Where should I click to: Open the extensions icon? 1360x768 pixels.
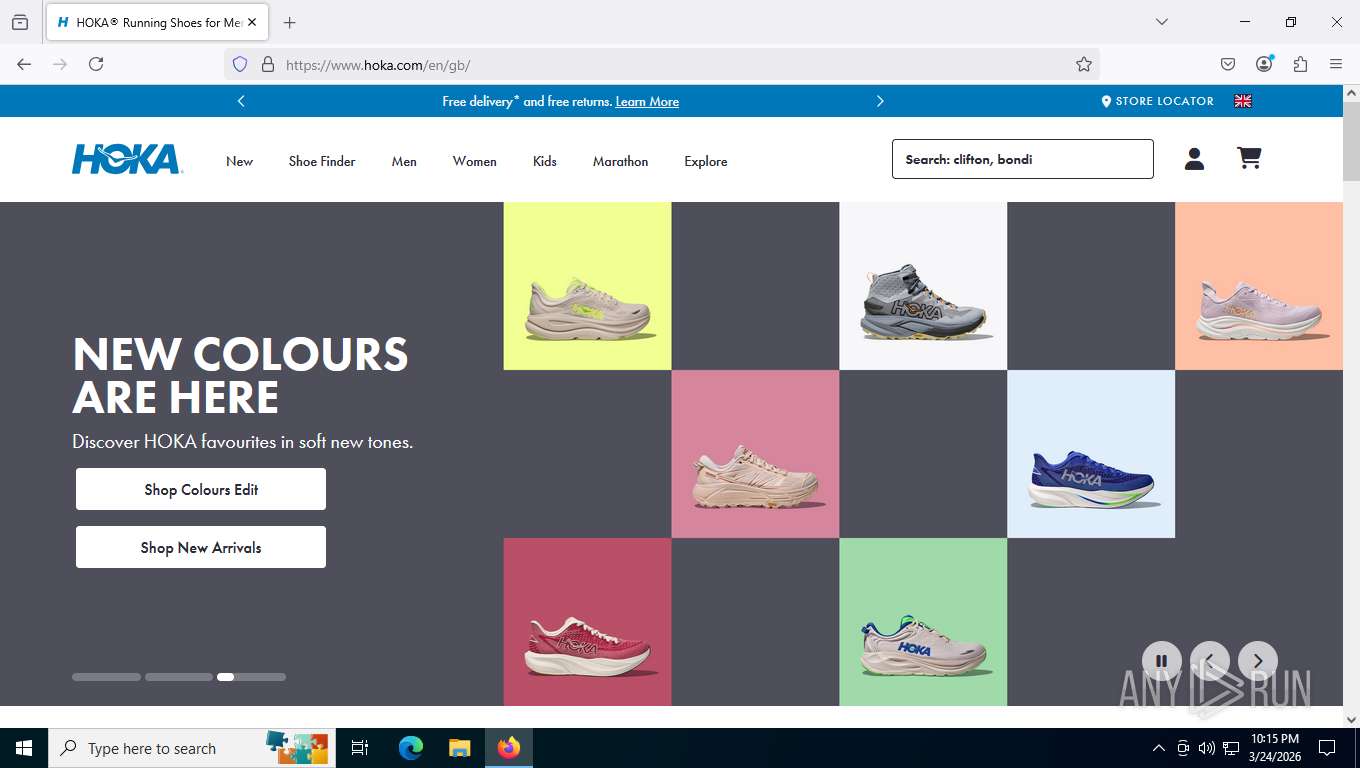(x=1300, y=64)
